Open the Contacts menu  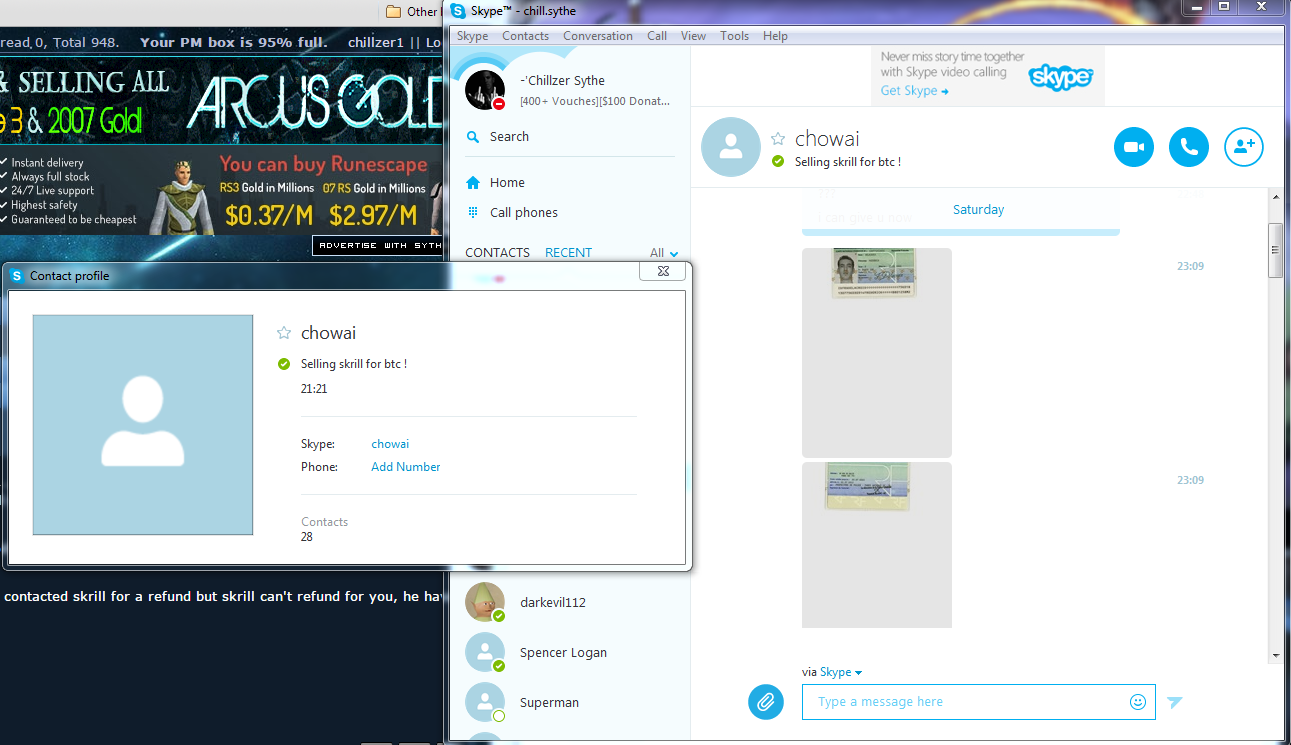pos(525,36)
